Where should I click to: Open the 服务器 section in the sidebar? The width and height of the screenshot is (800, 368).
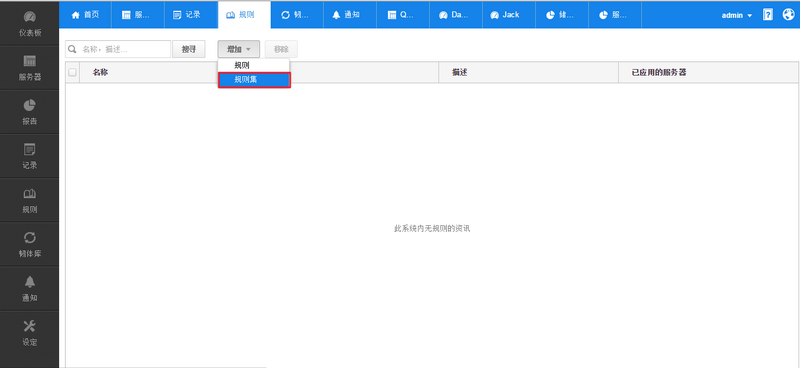click(30, 68)
